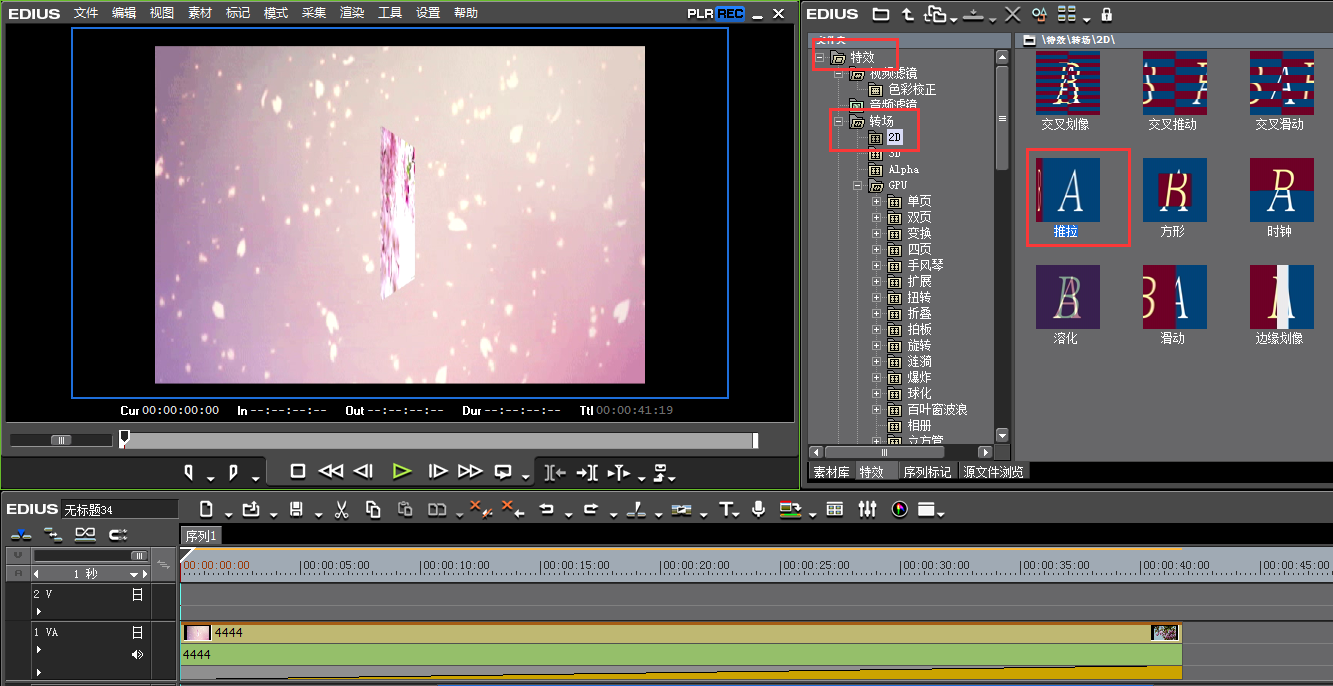The width and height of the screenshot is (1333, 686).
Task: Open the 文件 menu
Action: tap(86, 13)
